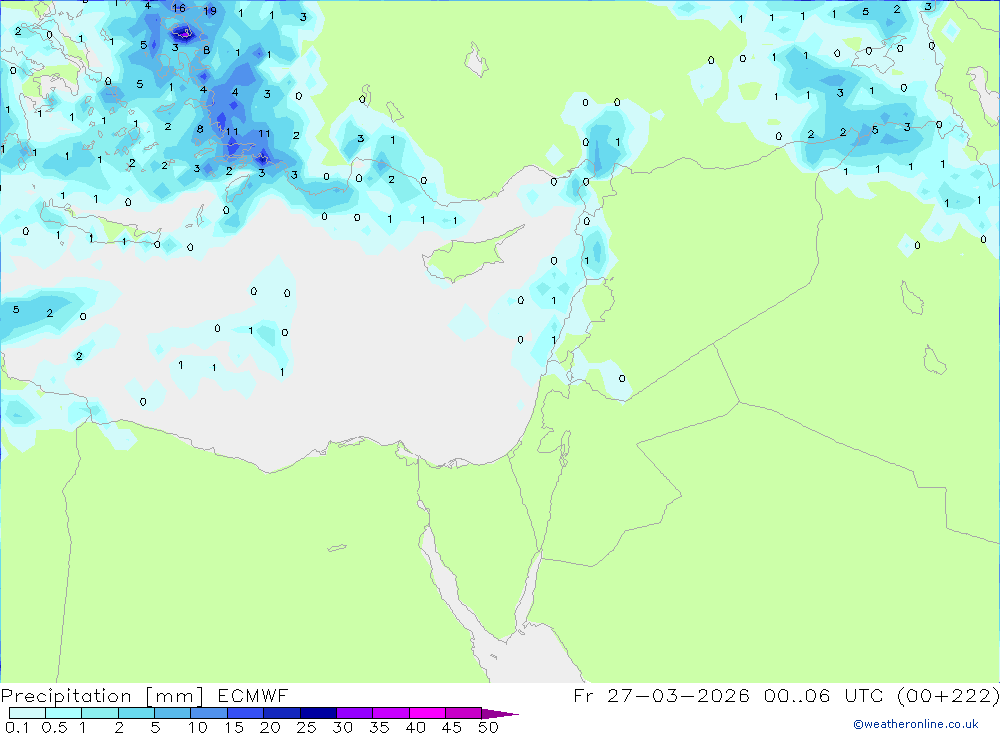Click the 'ECMWF' model label
This screenshot has width=1000, height=733.
(253, 695)
